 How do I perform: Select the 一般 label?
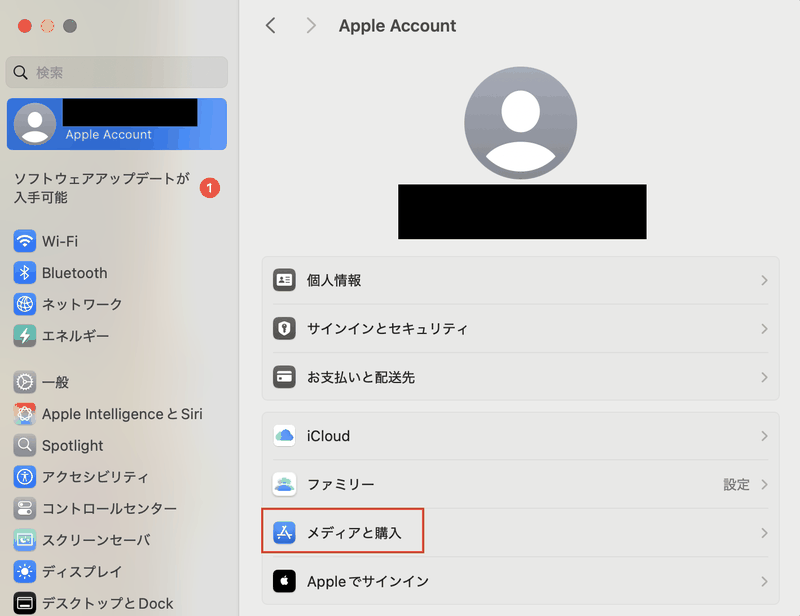coord(55,382)
